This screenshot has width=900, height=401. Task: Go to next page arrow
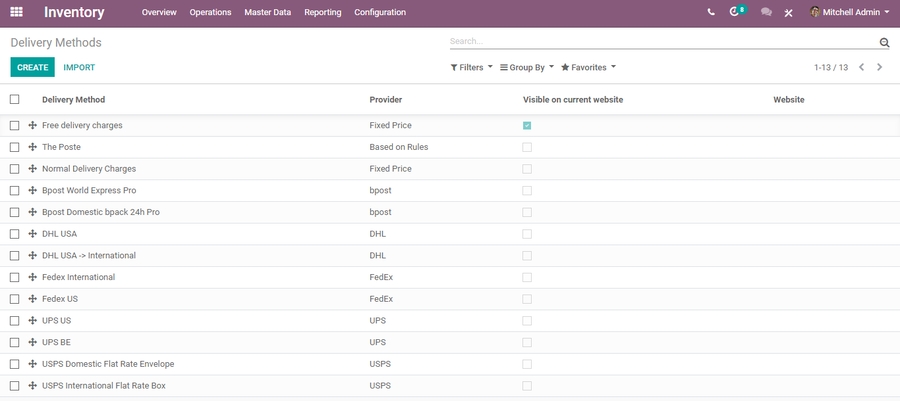880,67
